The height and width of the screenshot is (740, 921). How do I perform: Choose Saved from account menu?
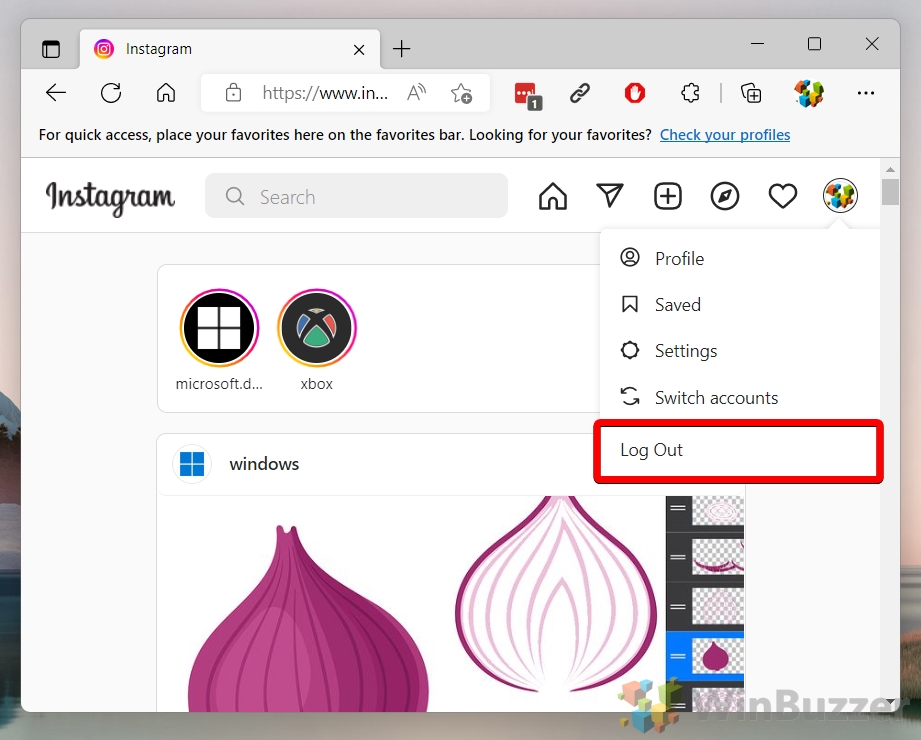(739, 304)
